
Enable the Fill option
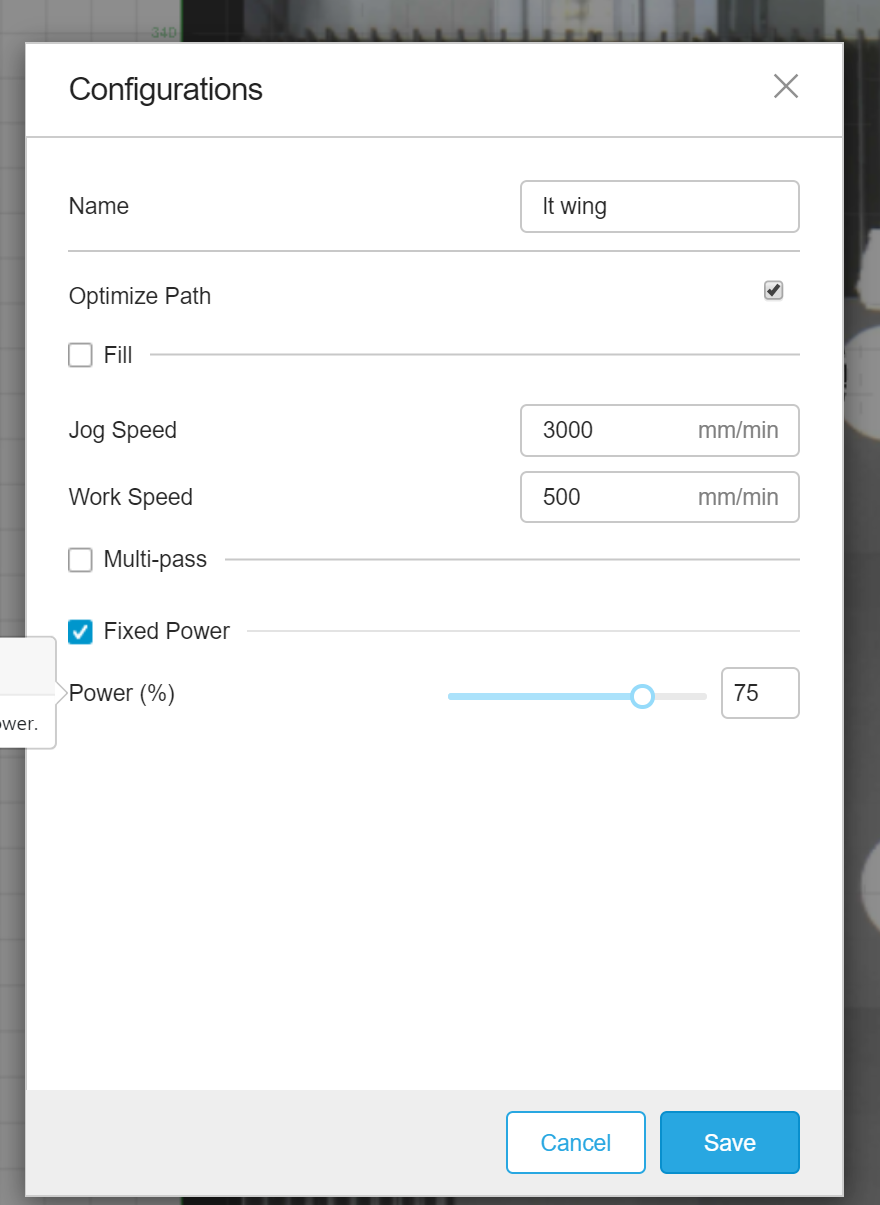tap(80, 355)
